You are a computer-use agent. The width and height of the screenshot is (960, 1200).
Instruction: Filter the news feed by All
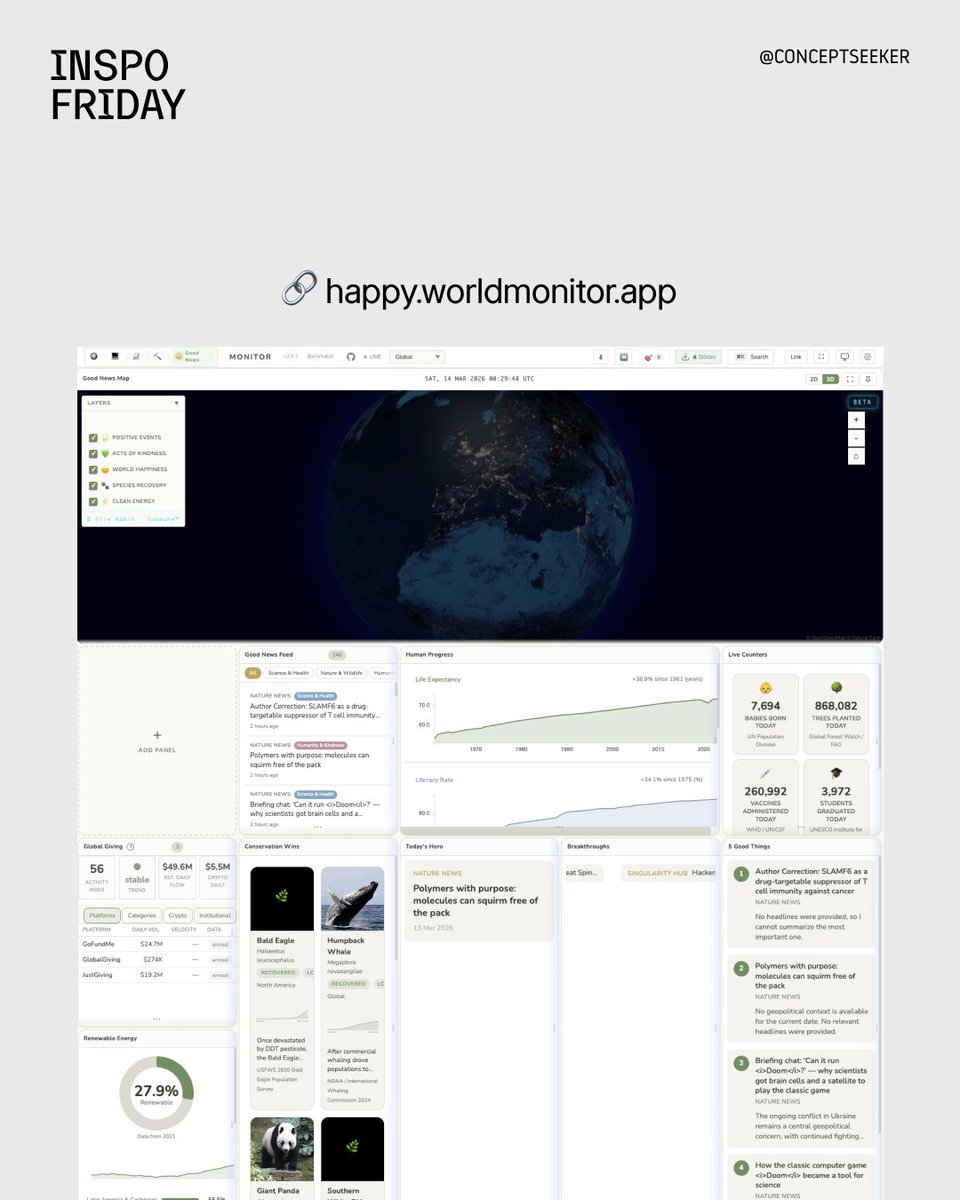point(253,673)
